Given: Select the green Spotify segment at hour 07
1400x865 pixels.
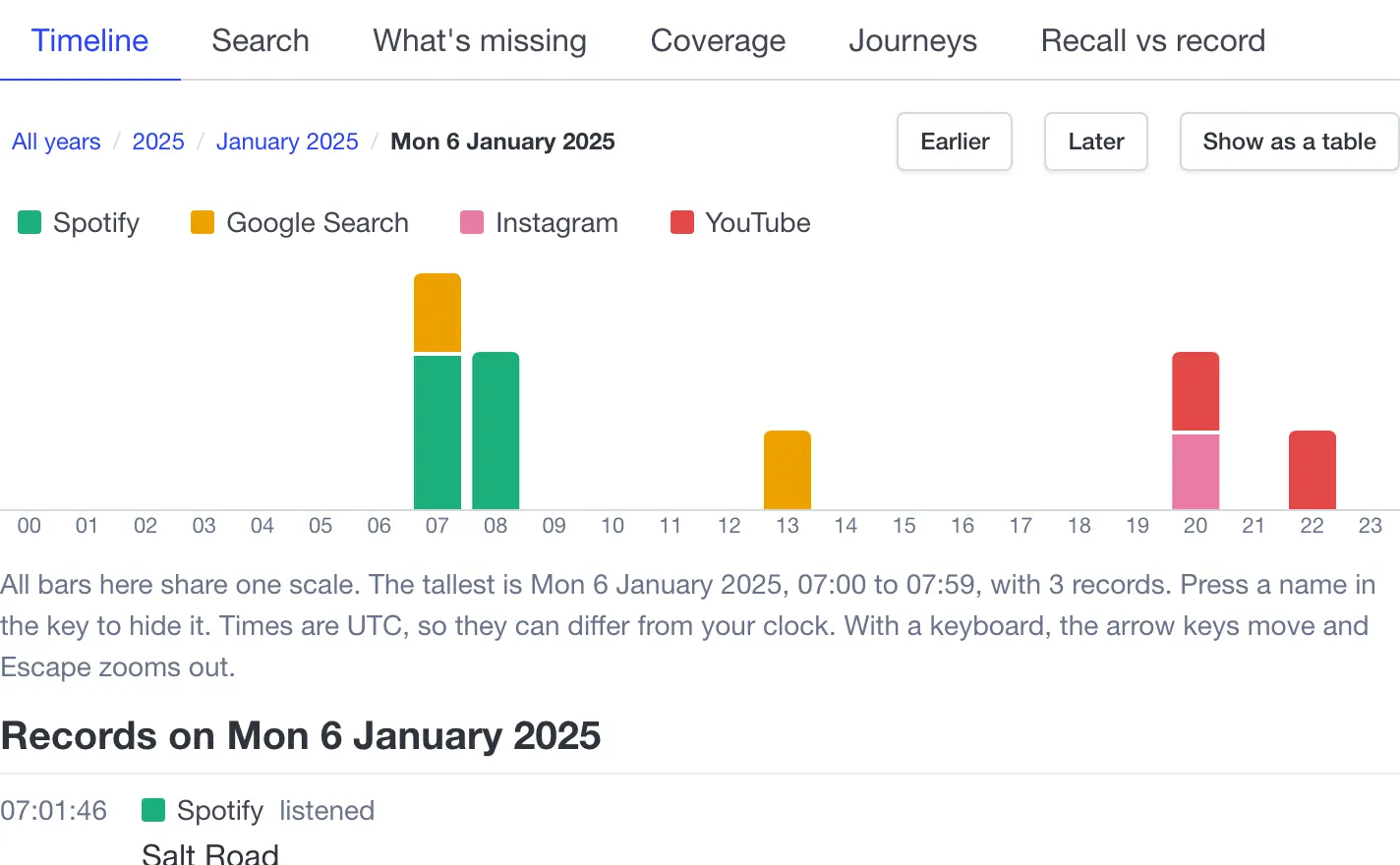Looking at the screenshot, I should click(x=437, y=432).
